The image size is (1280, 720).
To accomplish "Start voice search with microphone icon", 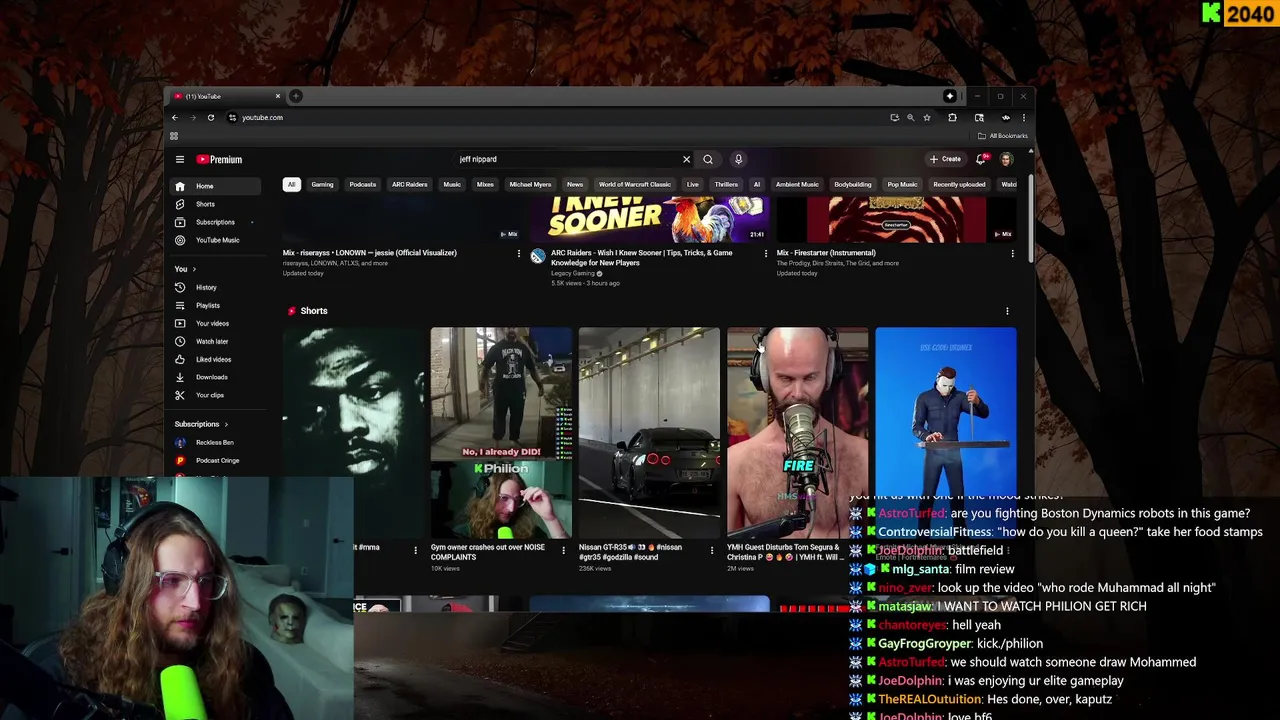I will (739, 159).
